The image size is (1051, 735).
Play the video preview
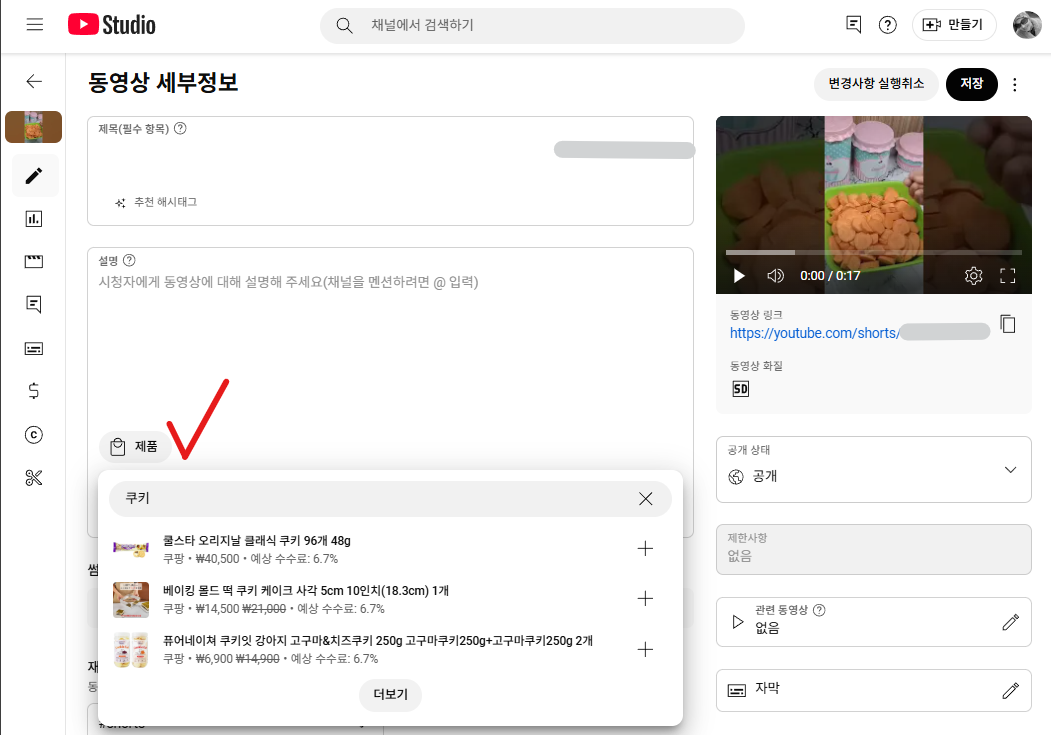(739, 275)
